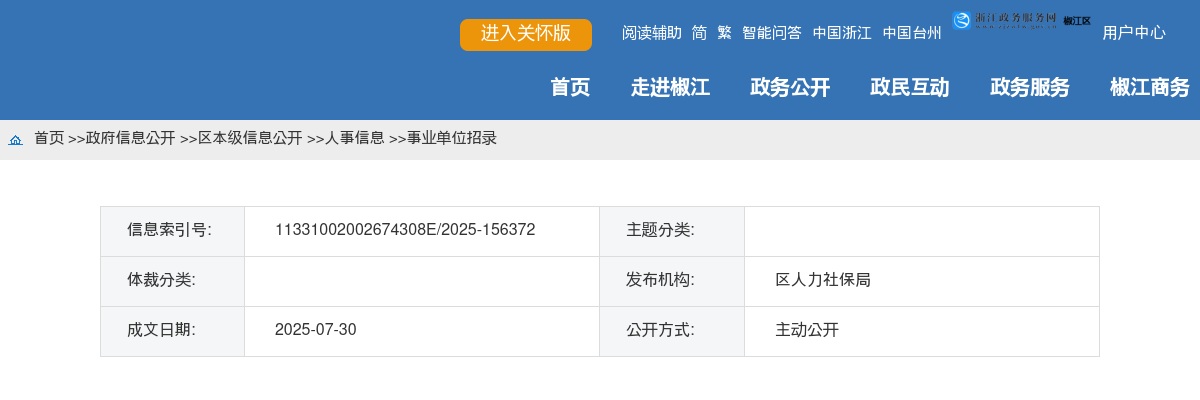Click the home icon in breadcrumb
The height and width of the screenshot is (400, 1200).
tap(16, 140)
